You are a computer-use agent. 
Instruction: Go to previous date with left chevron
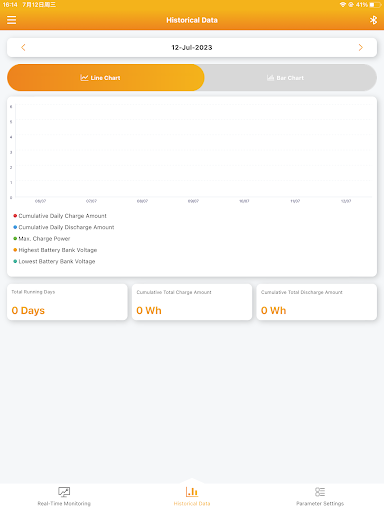pos(23,47)
